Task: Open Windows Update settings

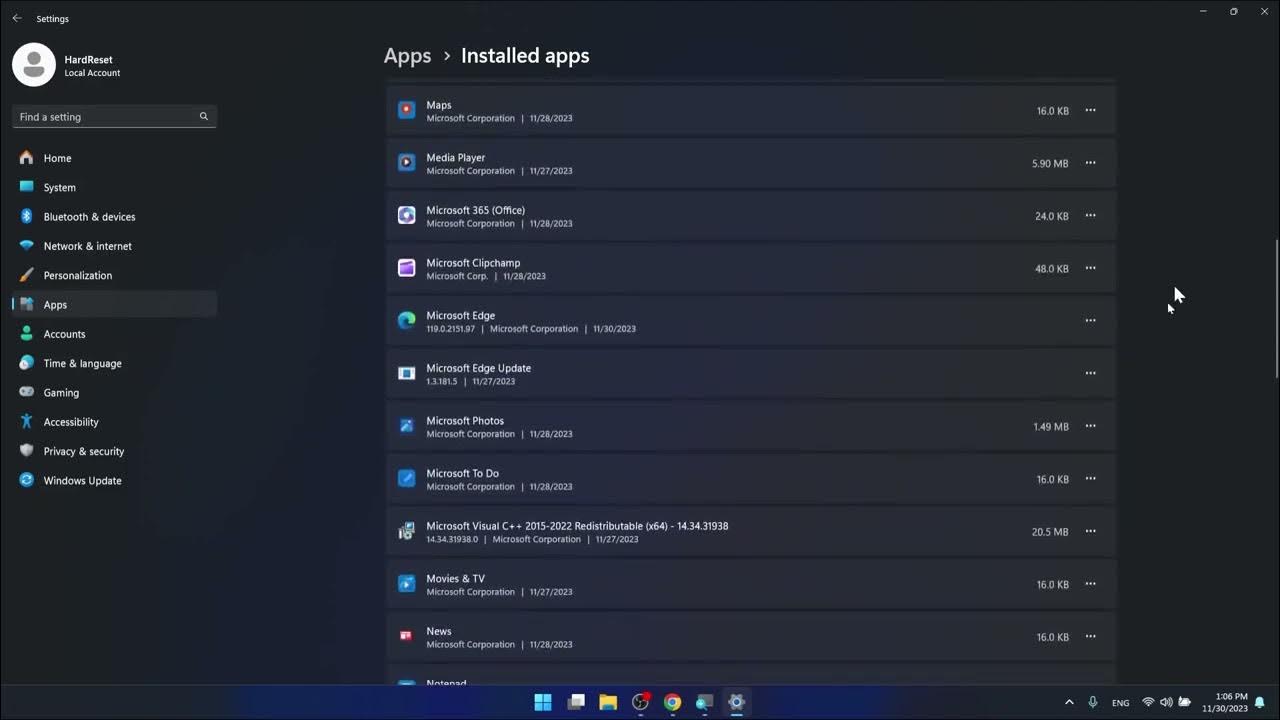Action: tap(82, 480)
